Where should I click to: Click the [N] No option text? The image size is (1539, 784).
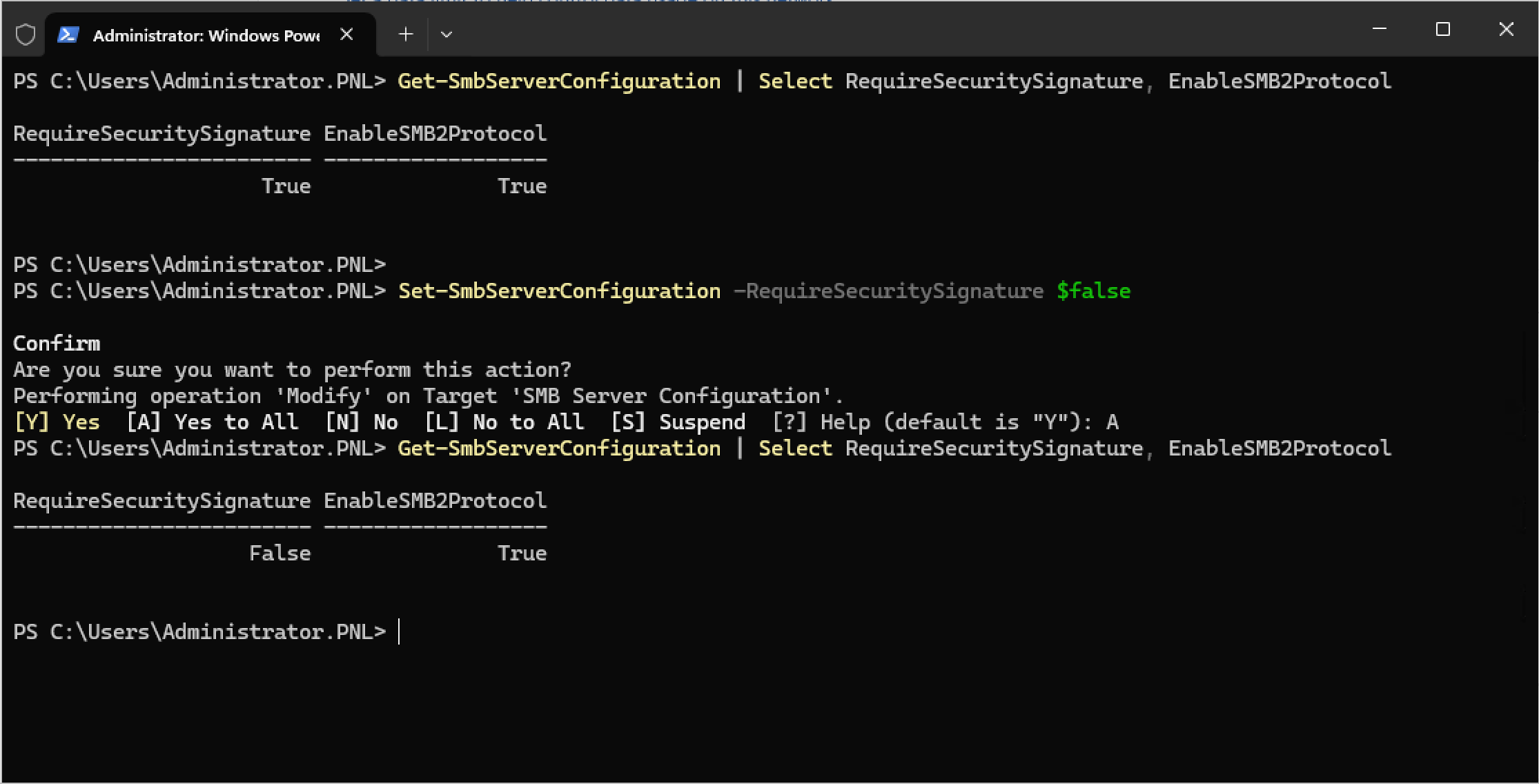click(x=362, y=422)
